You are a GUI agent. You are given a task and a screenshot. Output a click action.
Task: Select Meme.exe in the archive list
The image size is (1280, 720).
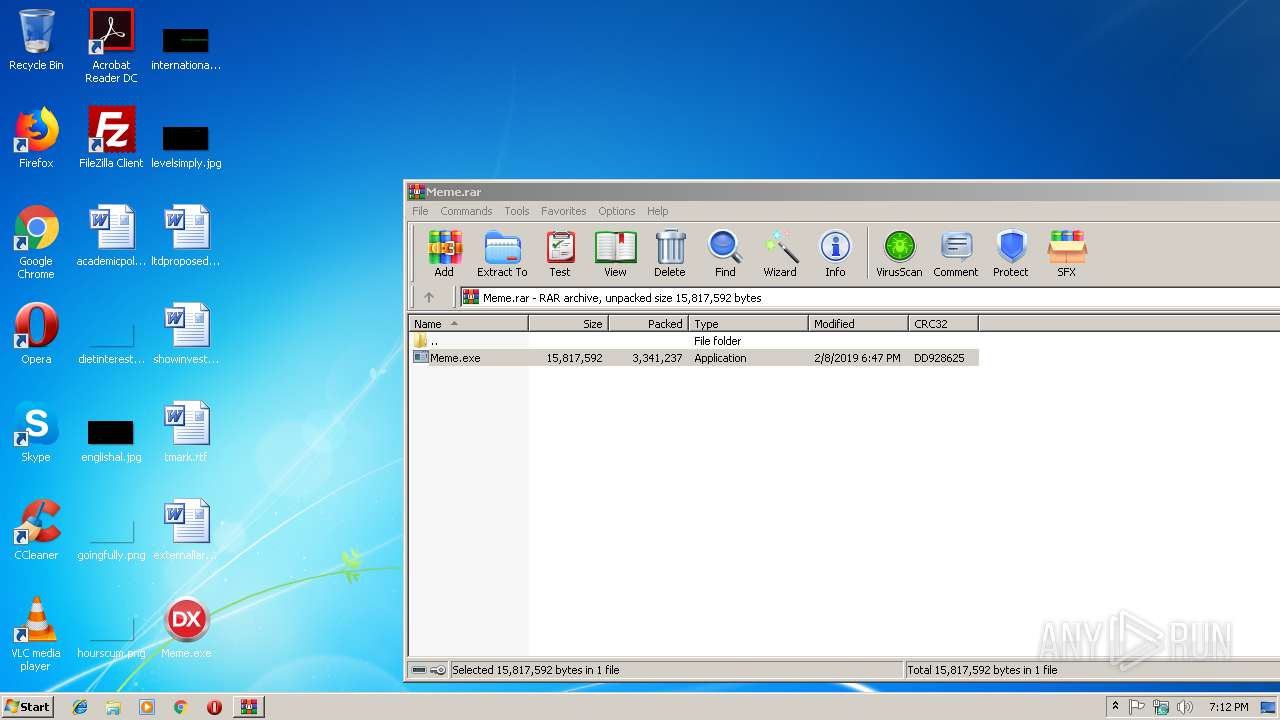693,358
